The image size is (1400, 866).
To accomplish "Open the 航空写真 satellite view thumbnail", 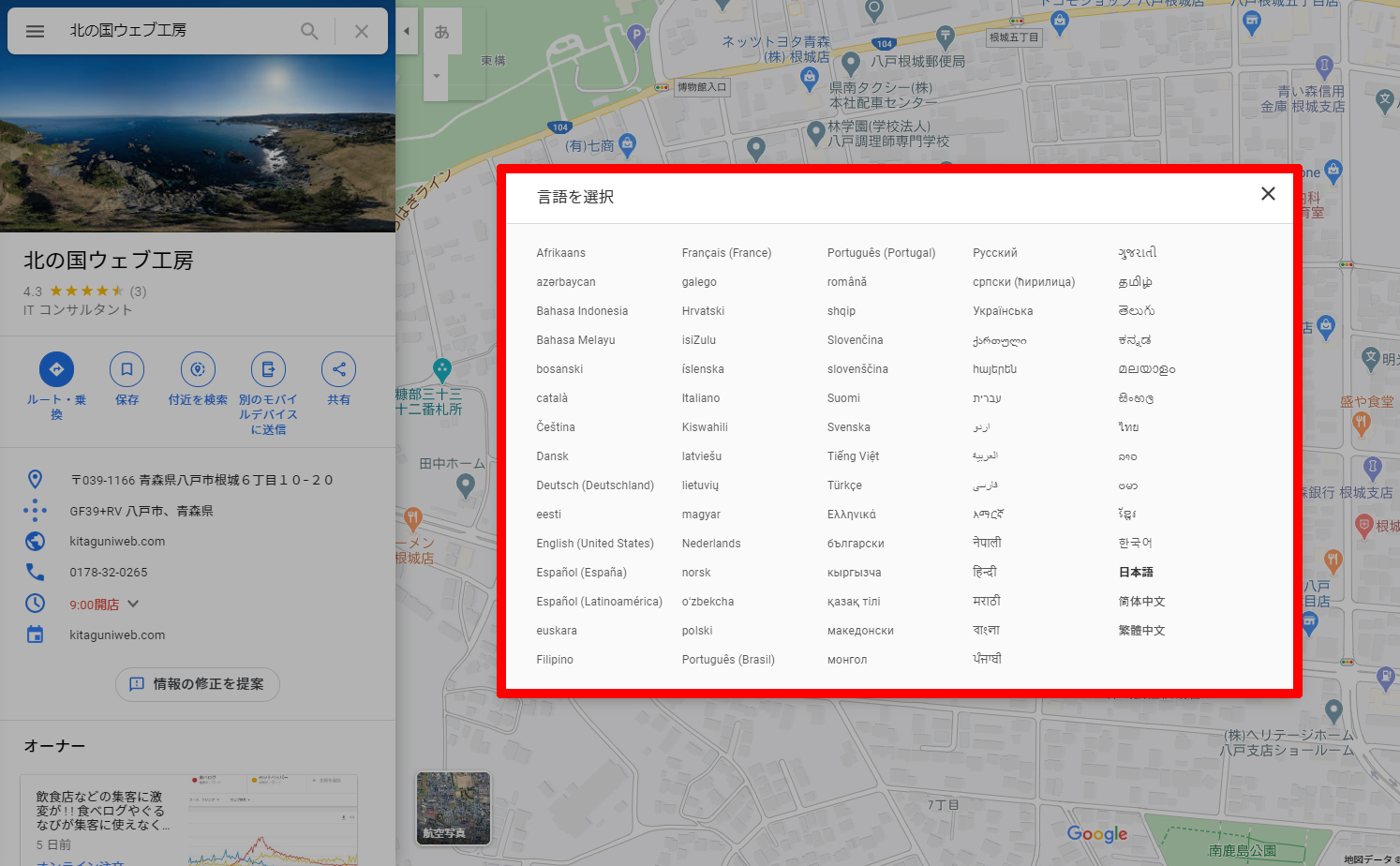I will 454,808.
